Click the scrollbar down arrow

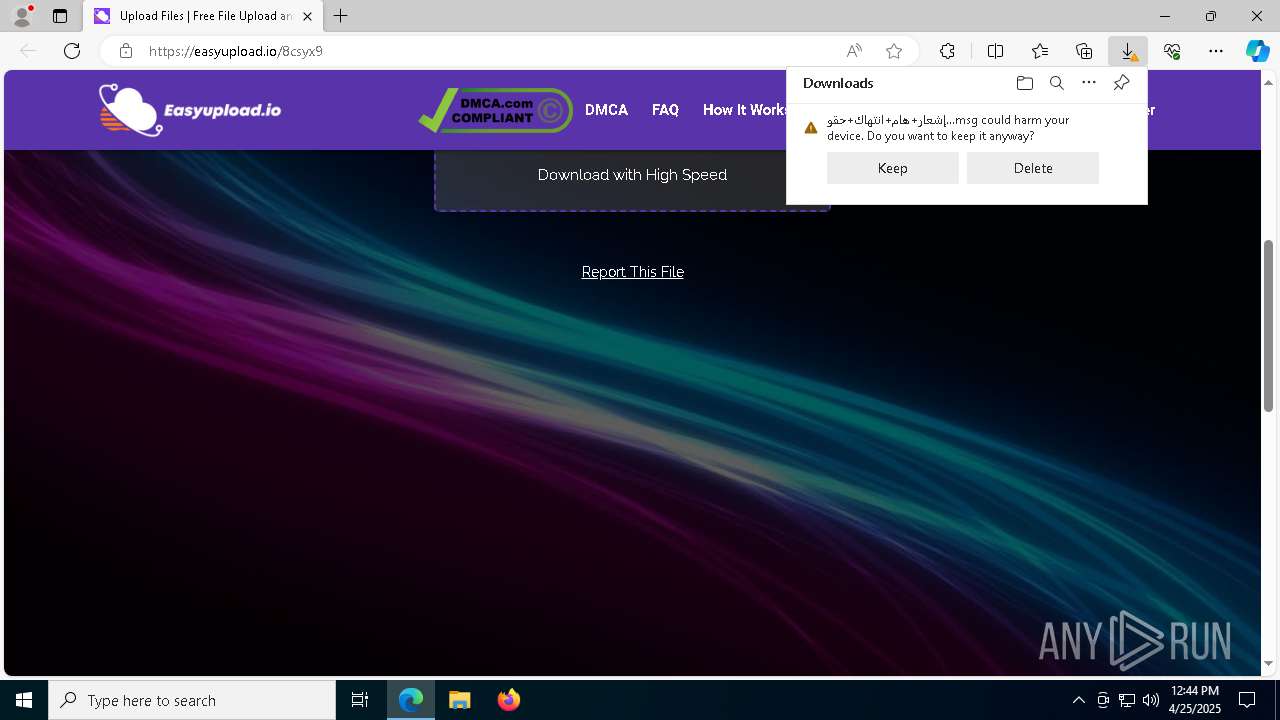(1269, 664)
